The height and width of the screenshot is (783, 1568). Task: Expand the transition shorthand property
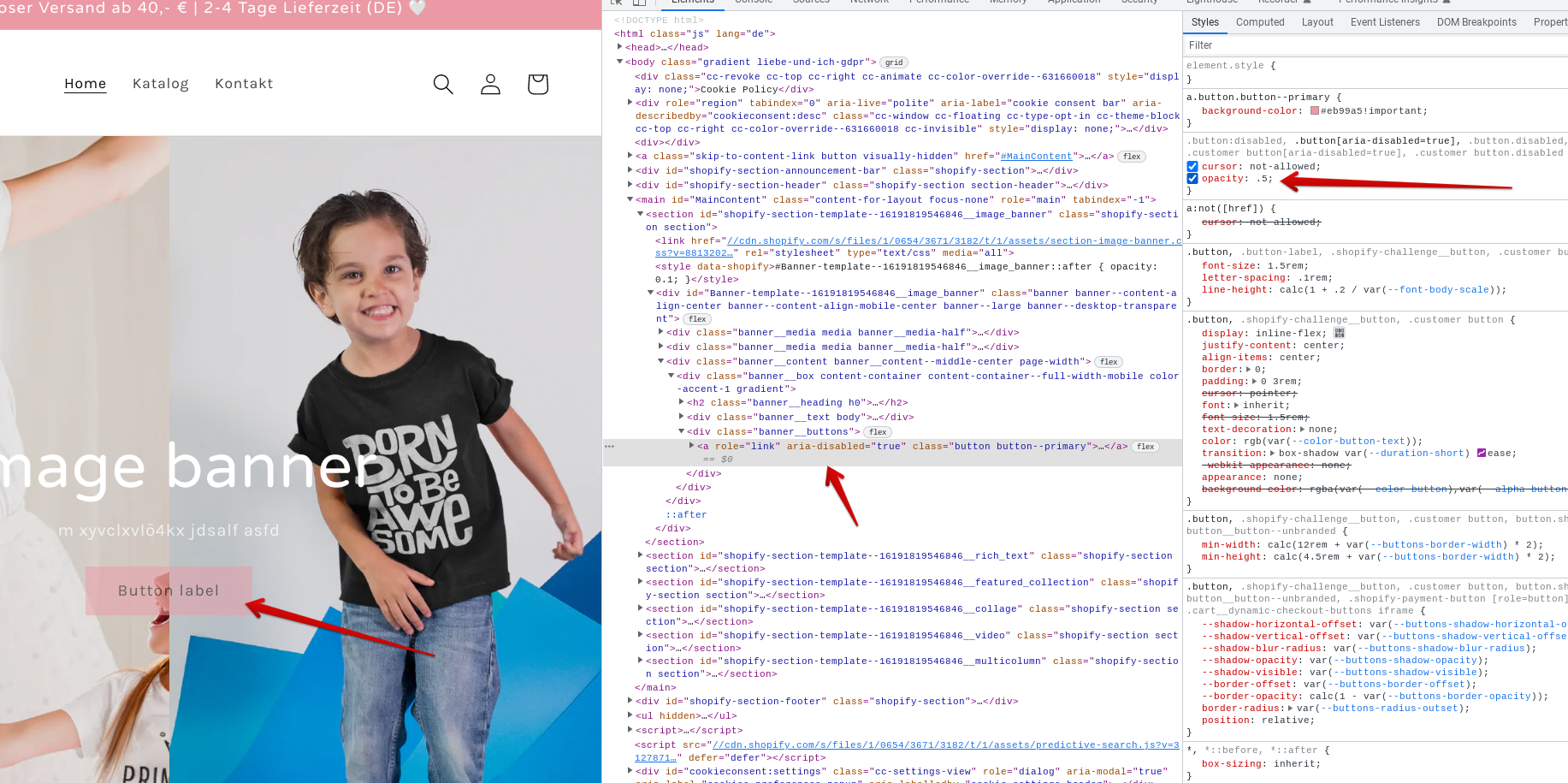(1274, 453)
